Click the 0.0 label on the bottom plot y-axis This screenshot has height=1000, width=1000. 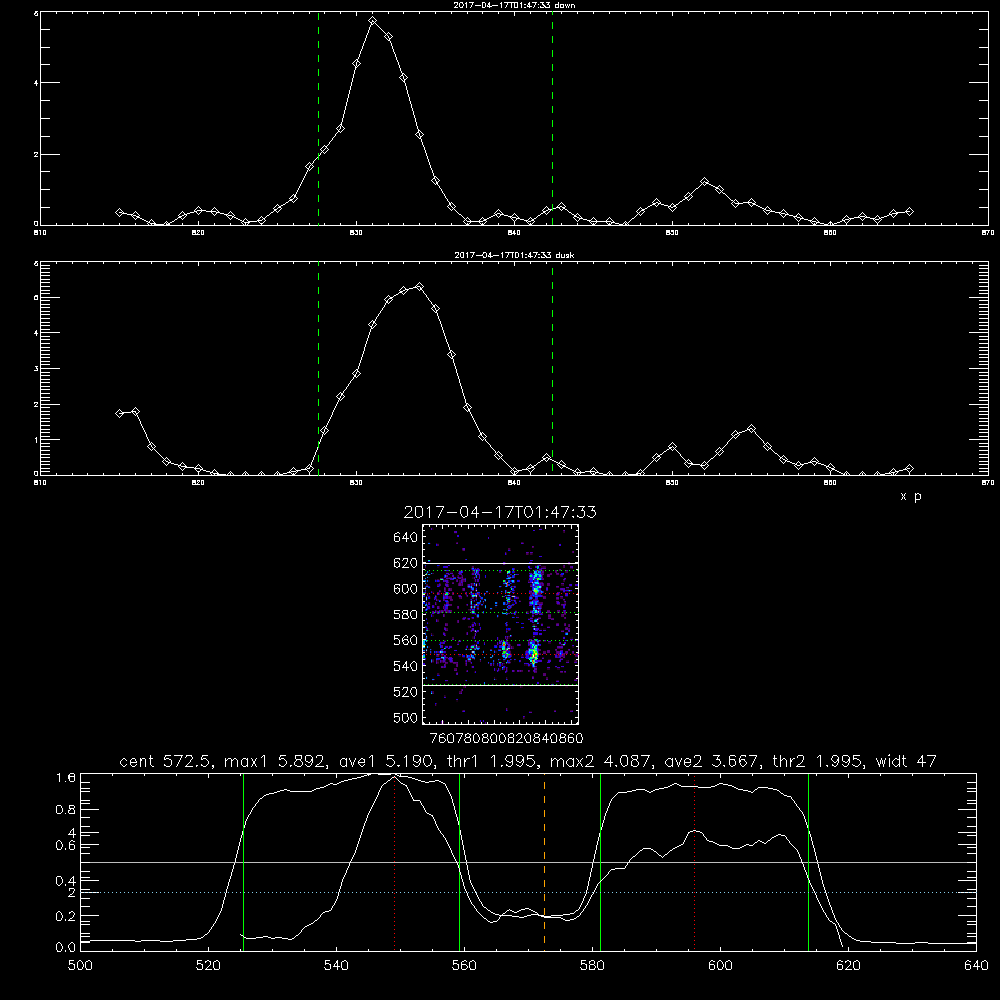[66, 948]
